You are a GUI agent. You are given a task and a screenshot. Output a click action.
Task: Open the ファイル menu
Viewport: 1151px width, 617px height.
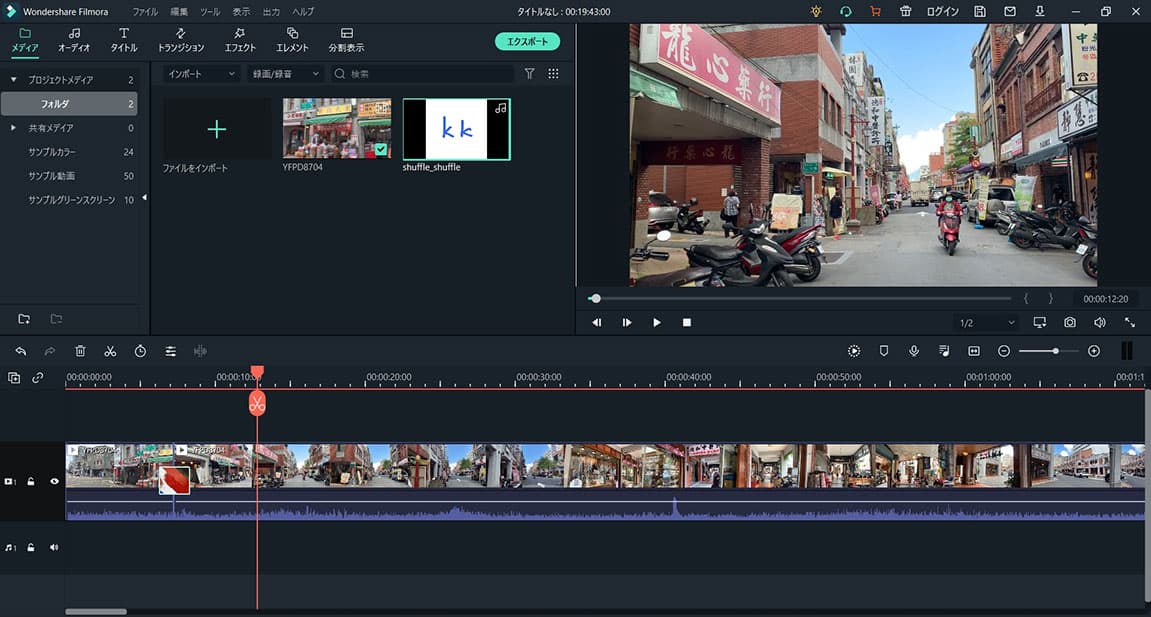(145, 11)
